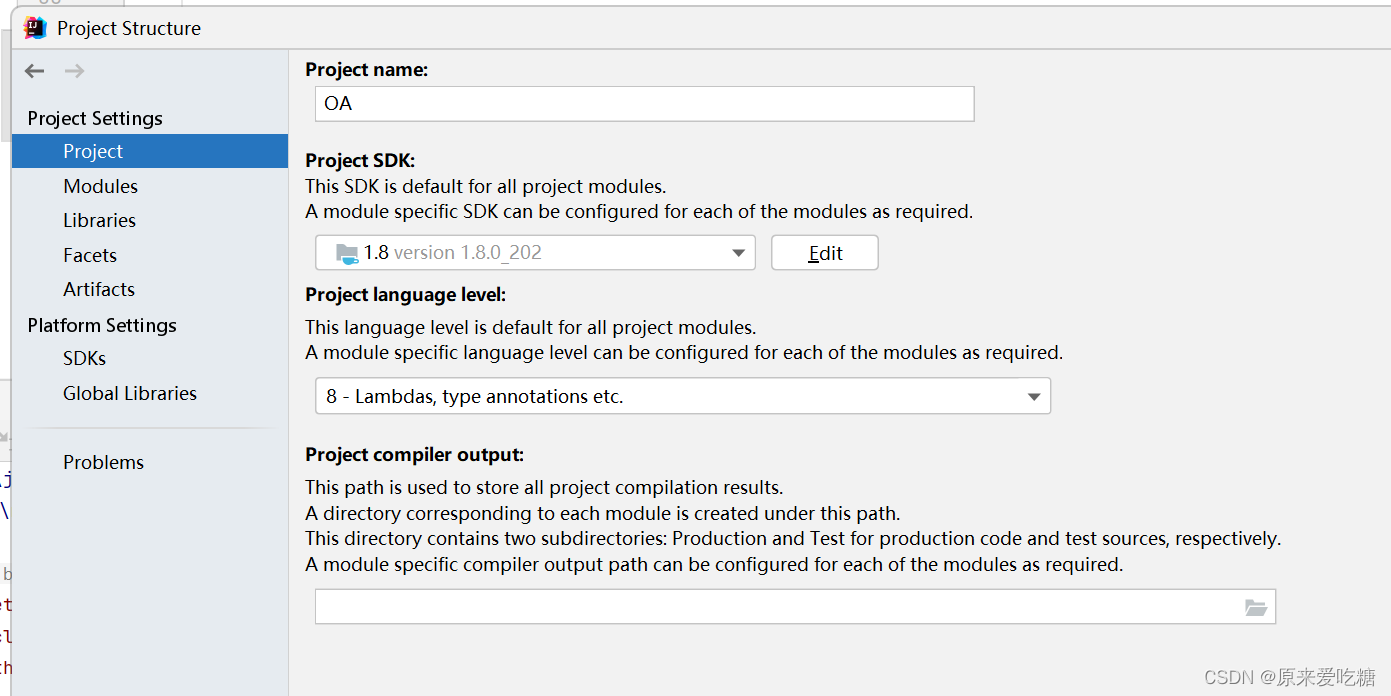Expand the 1.8 SDK selector arrow
This screenshot has width=1391, height=696.
[x=738, y=252]
